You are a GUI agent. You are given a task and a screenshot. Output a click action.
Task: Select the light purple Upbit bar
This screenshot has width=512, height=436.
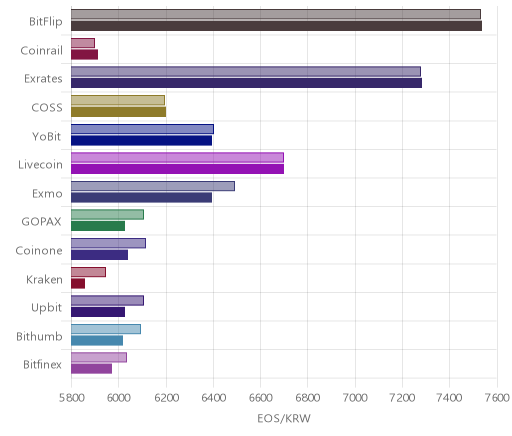[x=107, y=301]
